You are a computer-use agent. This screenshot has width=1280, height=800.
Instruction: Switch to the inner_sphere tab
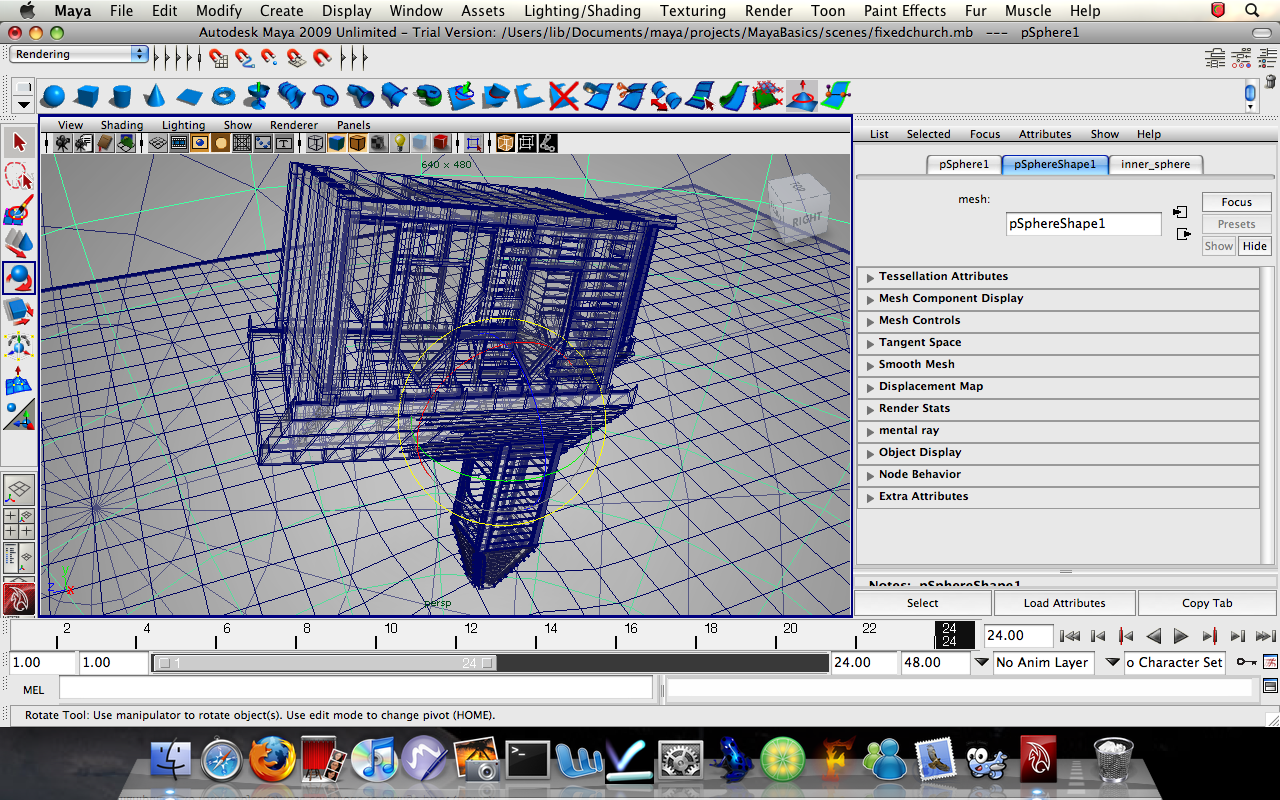click(1155, 164)
